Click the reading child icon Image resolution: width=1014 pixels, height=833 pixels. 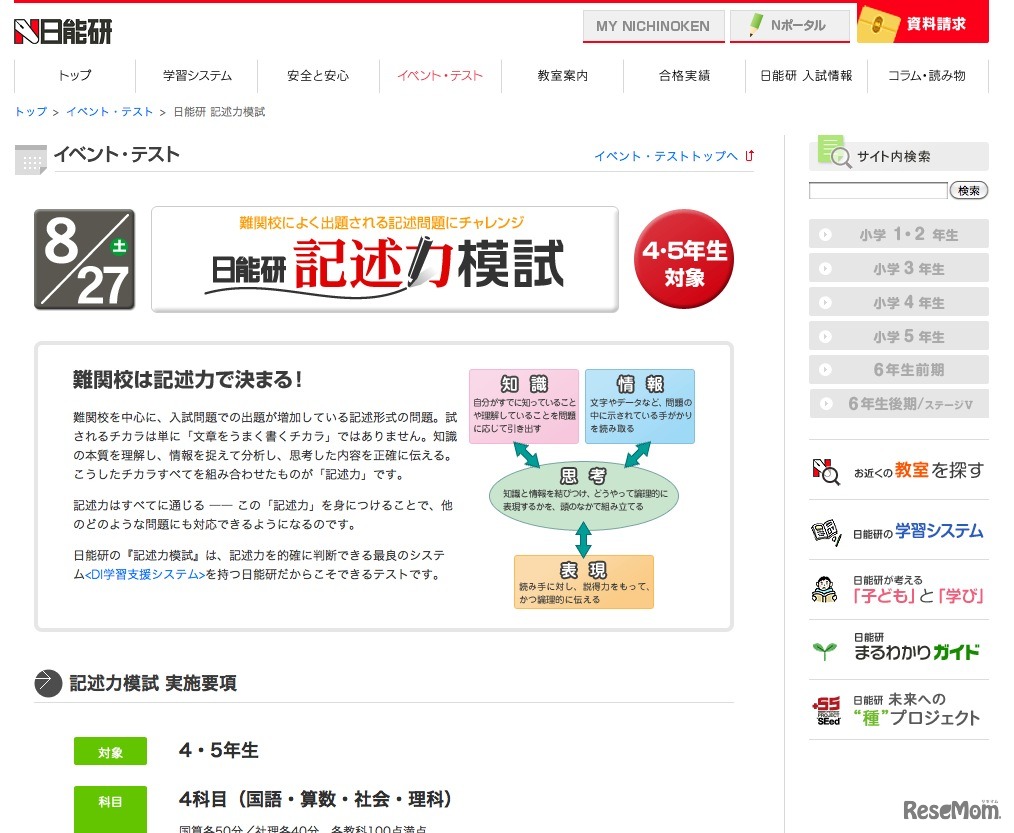click(x=824, y=590)
